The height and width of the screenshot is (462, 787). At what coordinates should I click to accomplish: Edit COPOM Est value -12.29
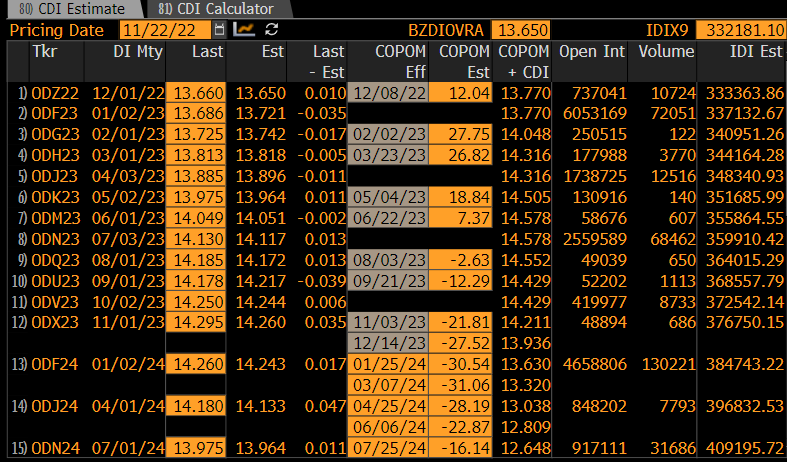coord(461,281)
